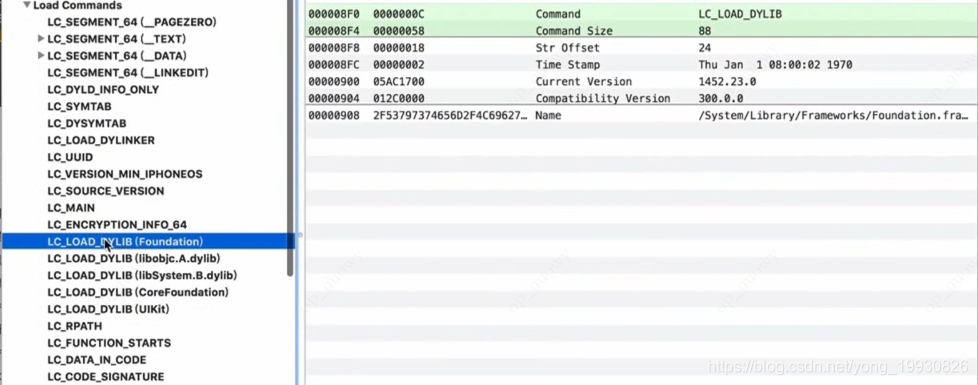Select LC_SEGMENT_64 (__TEXT) item

tap(117, 39)
